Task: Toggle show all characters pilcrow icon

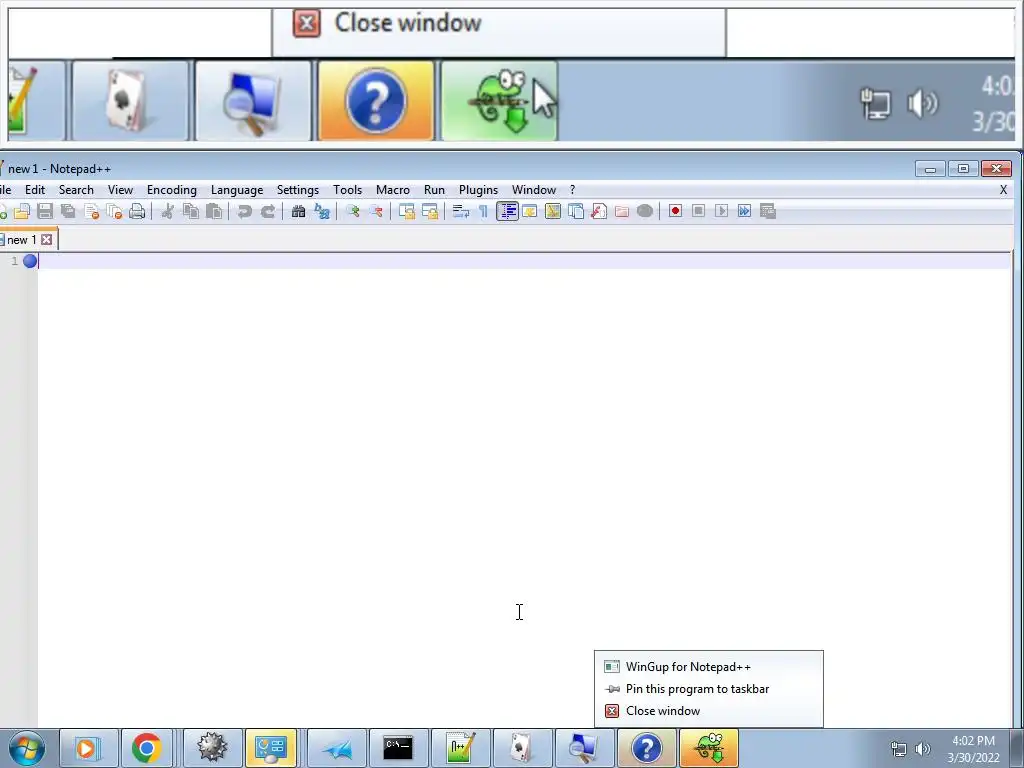Action: point(483,211)
